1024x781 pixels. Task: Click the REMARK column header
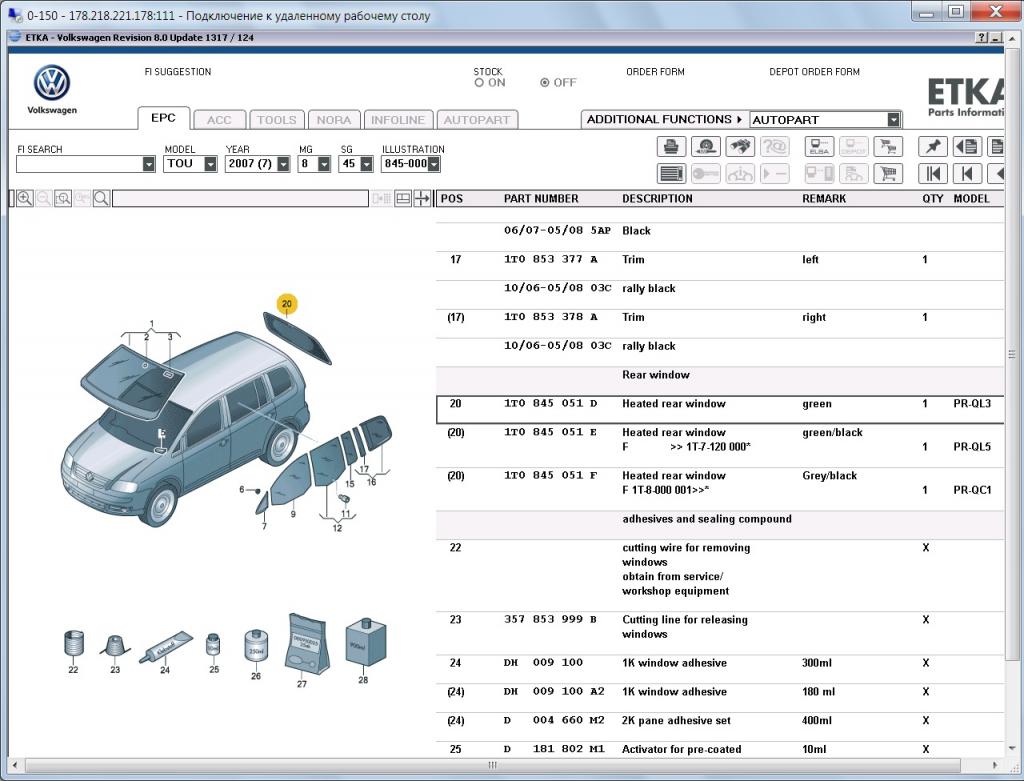click(824, 199)
